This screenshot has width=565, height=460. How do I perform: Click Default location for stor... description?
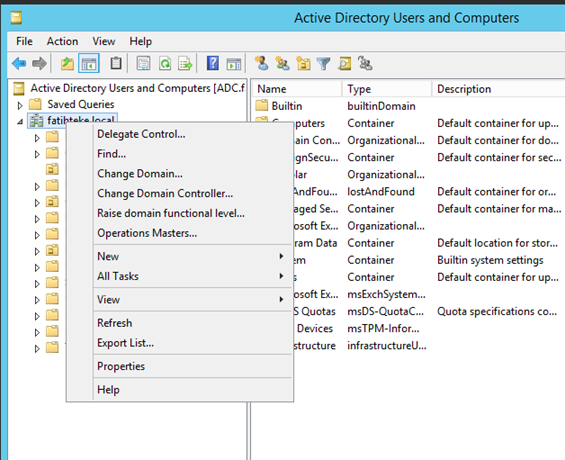(x=497, y=243)
